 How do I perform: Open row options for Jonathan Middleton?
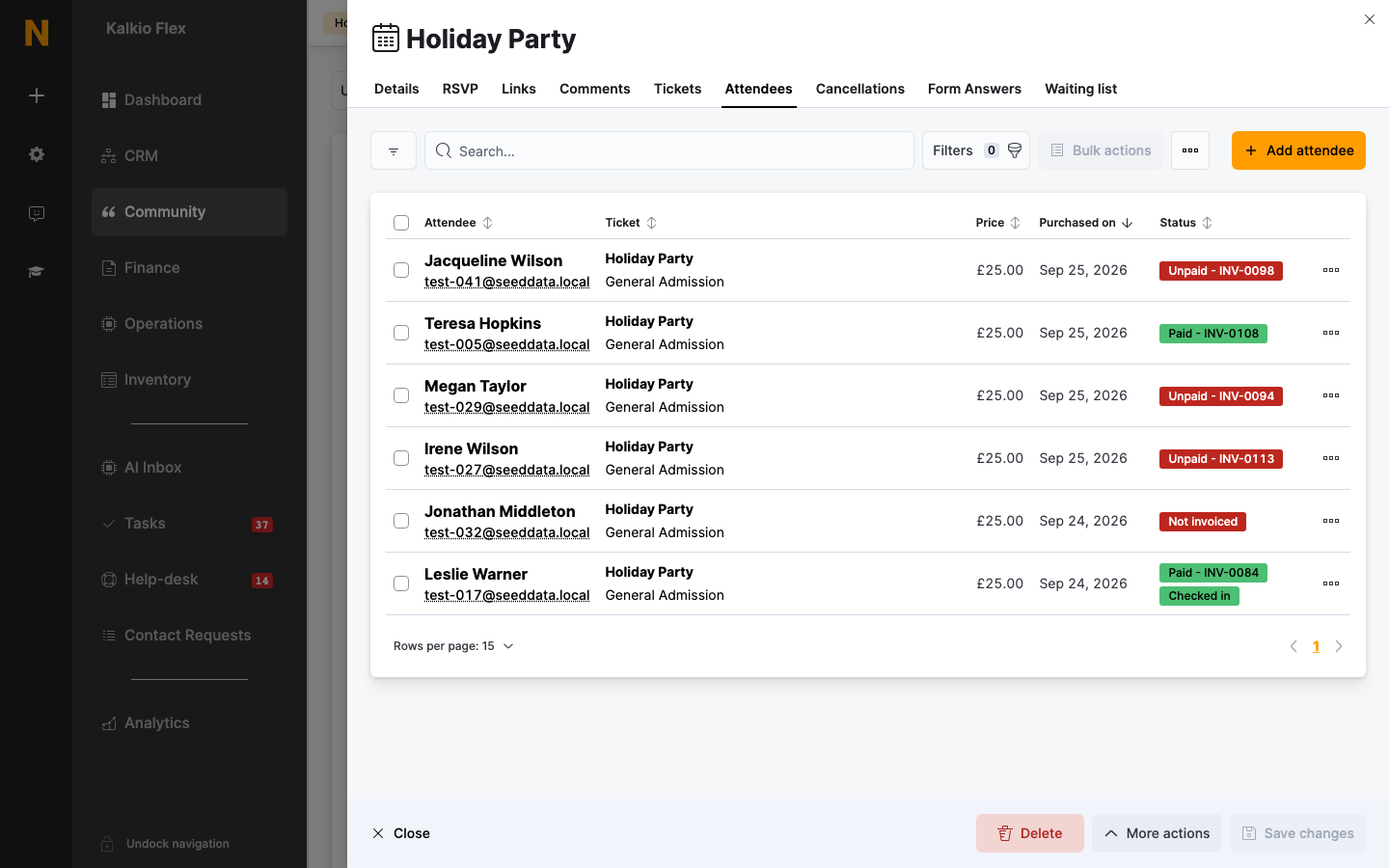coord(1331,521)
